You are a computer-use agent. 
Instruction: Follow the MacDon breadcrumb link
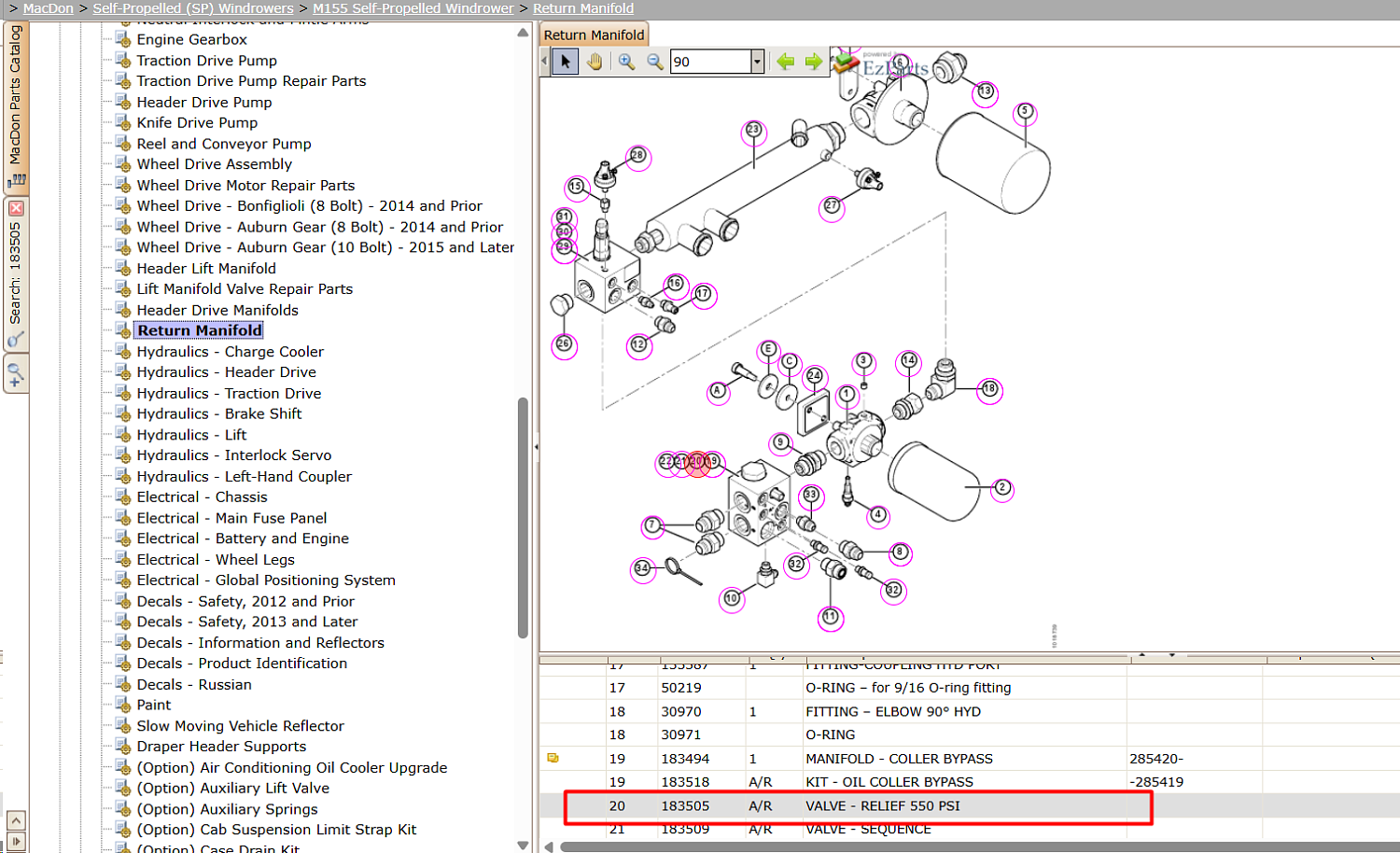49,8
